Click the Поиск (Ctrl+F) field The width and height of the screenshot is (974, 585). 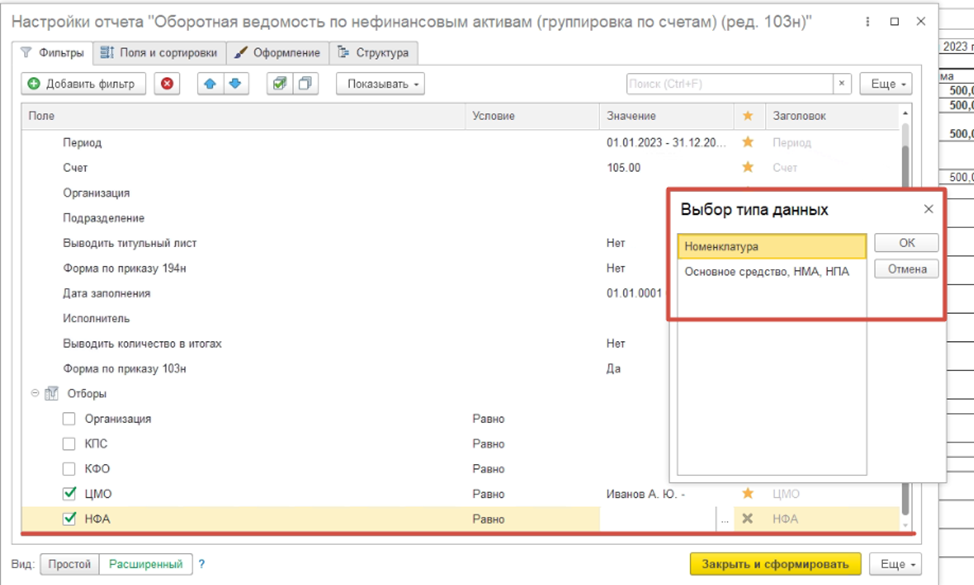pyautogui.click(x=730, y=84)
